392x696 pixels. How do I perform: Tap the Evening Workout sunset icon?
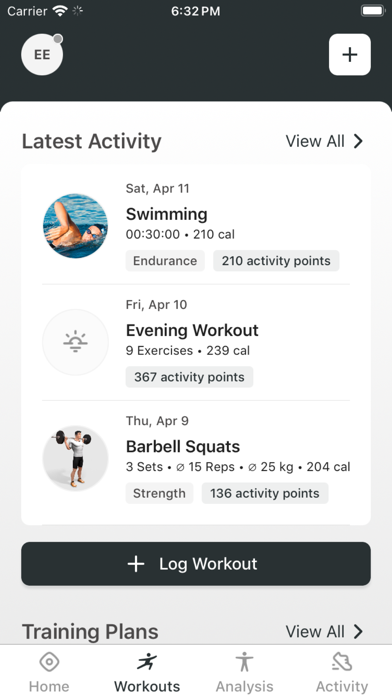[x=75, y=342]
